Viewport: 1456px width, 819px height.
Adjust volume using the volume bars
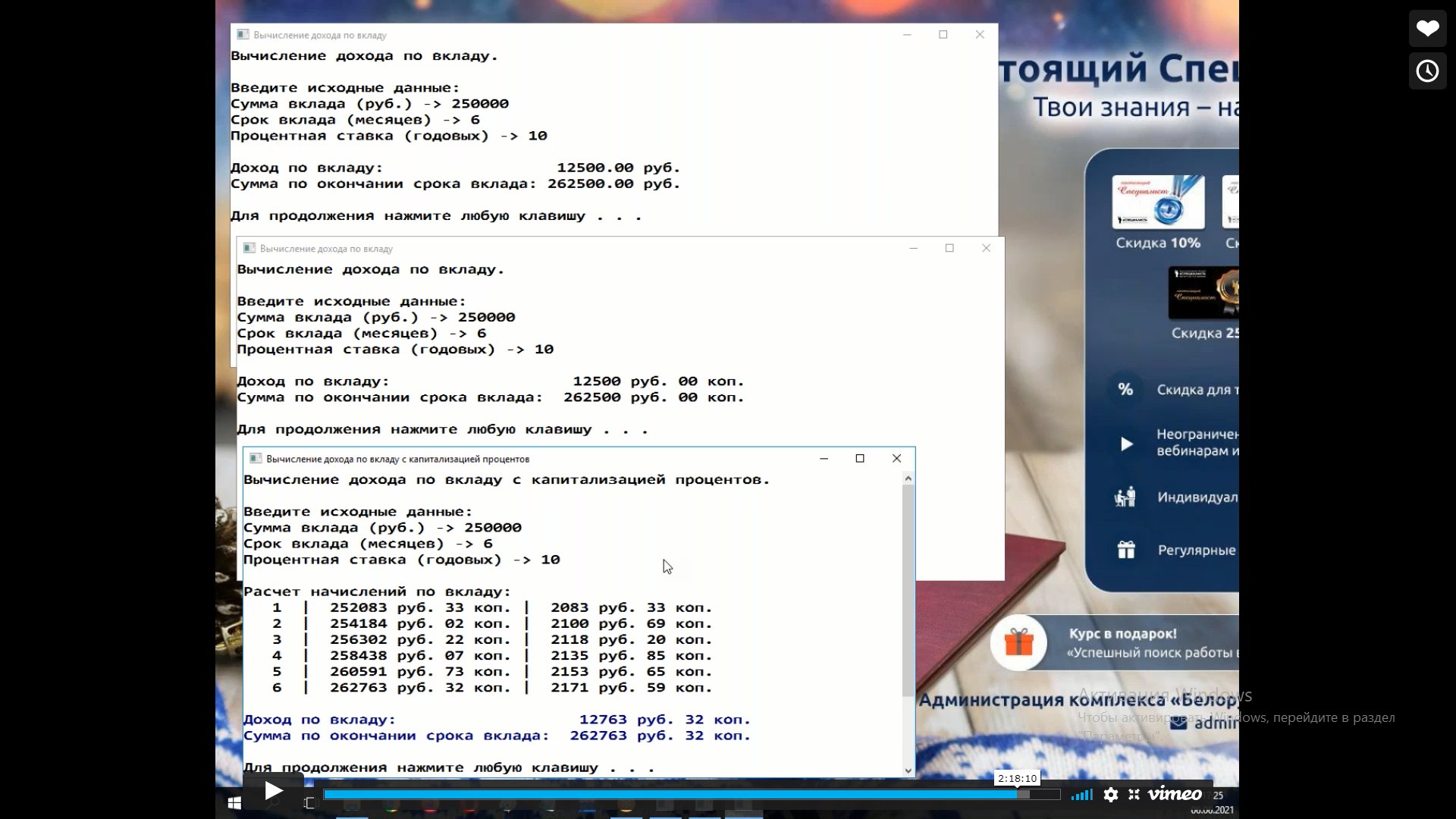point(1081,795)
